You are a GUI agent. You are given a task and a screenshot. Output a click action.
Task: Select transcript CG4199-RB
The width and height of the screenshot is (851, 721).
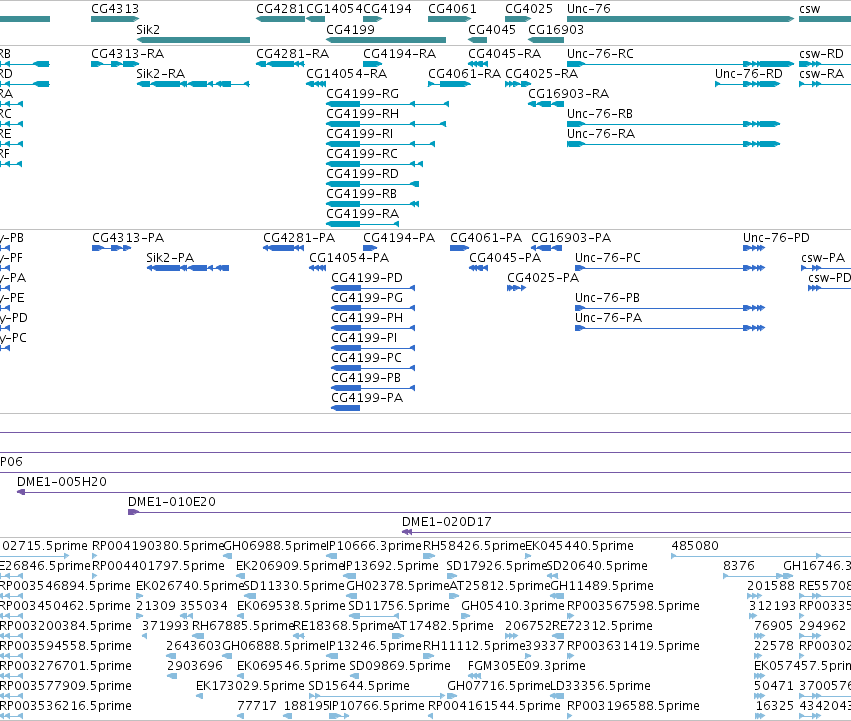pyautogui.click(x=361, y=194)
